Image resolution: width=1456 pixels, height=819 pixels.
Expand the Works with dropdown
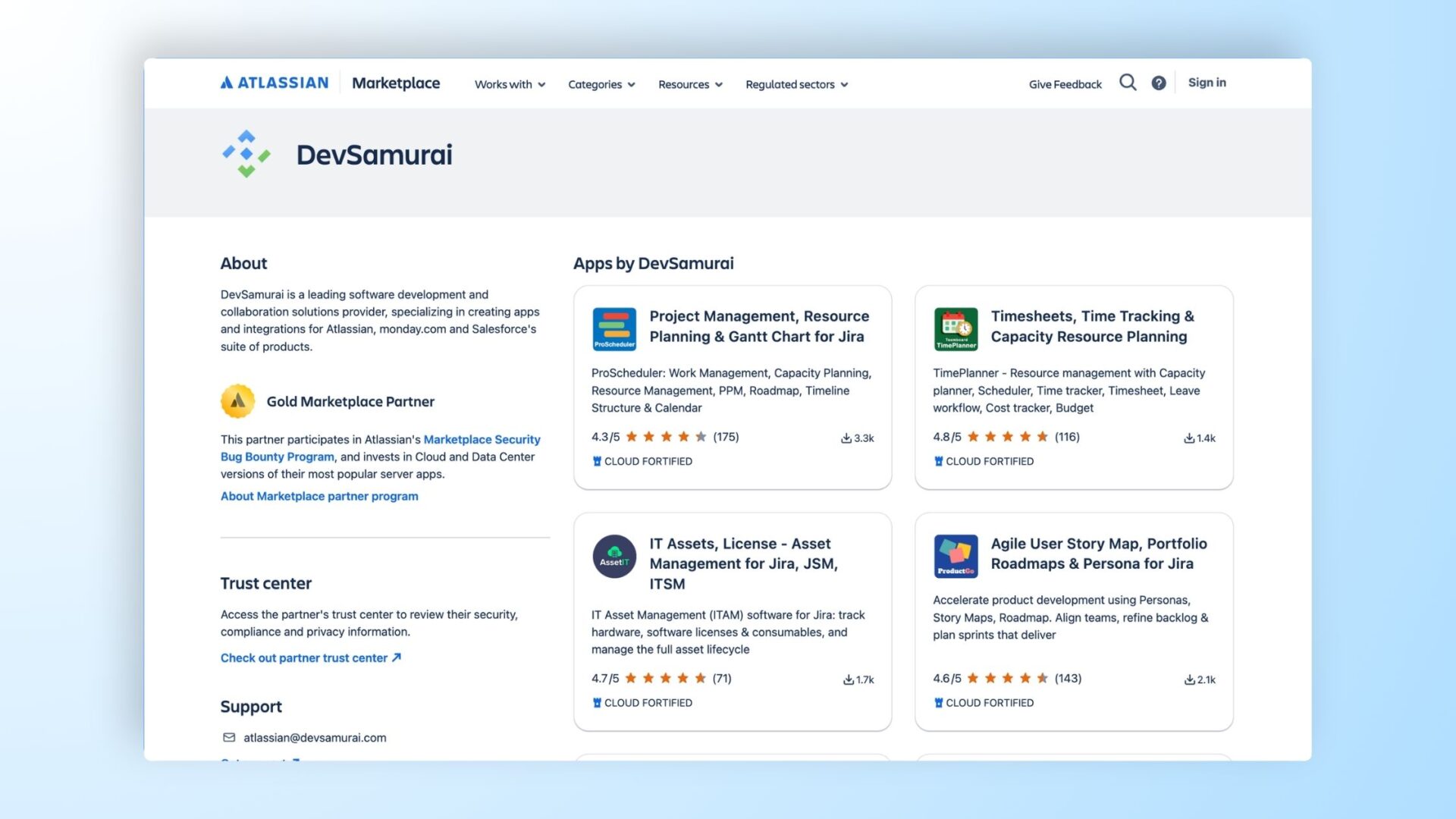pos(510,84)
